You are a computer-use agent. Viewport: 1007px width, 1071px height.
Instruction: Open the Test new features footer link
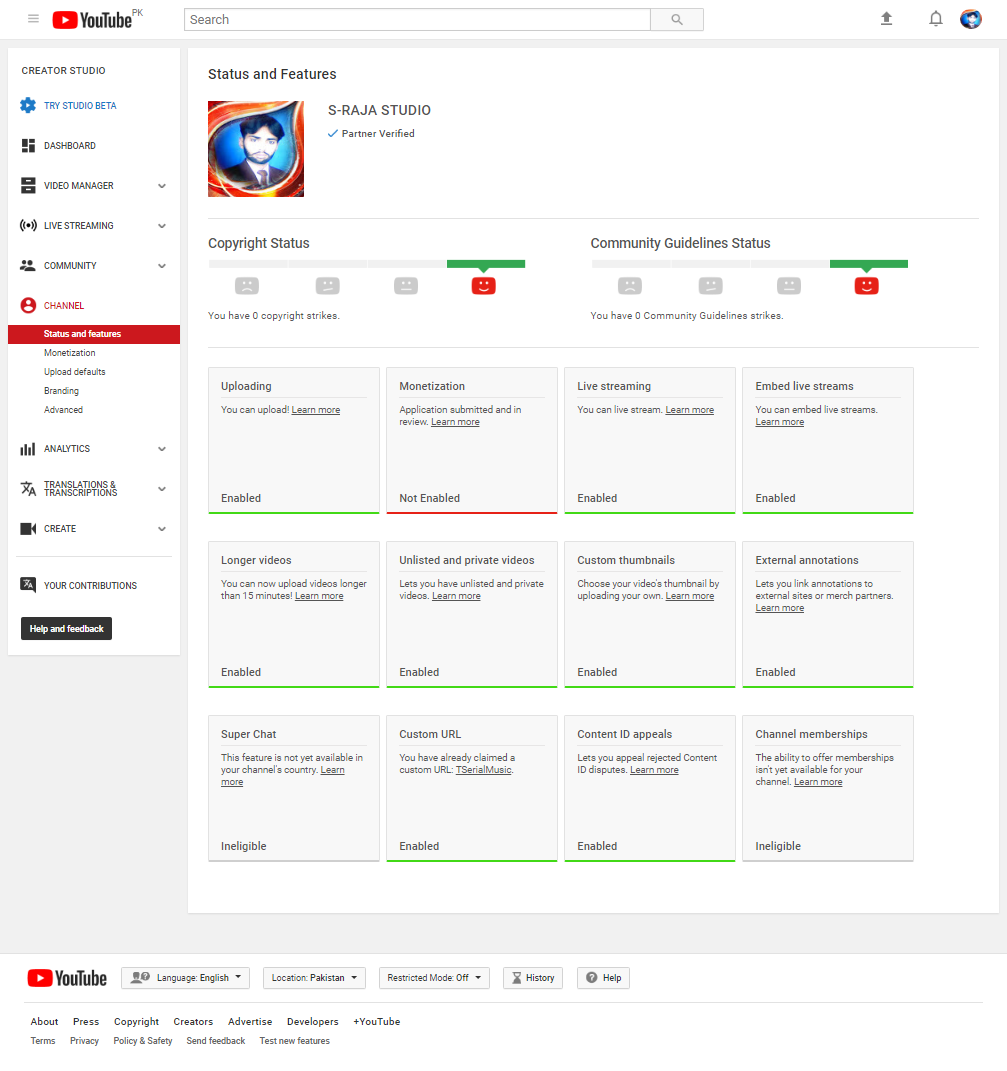[294, 1041]
